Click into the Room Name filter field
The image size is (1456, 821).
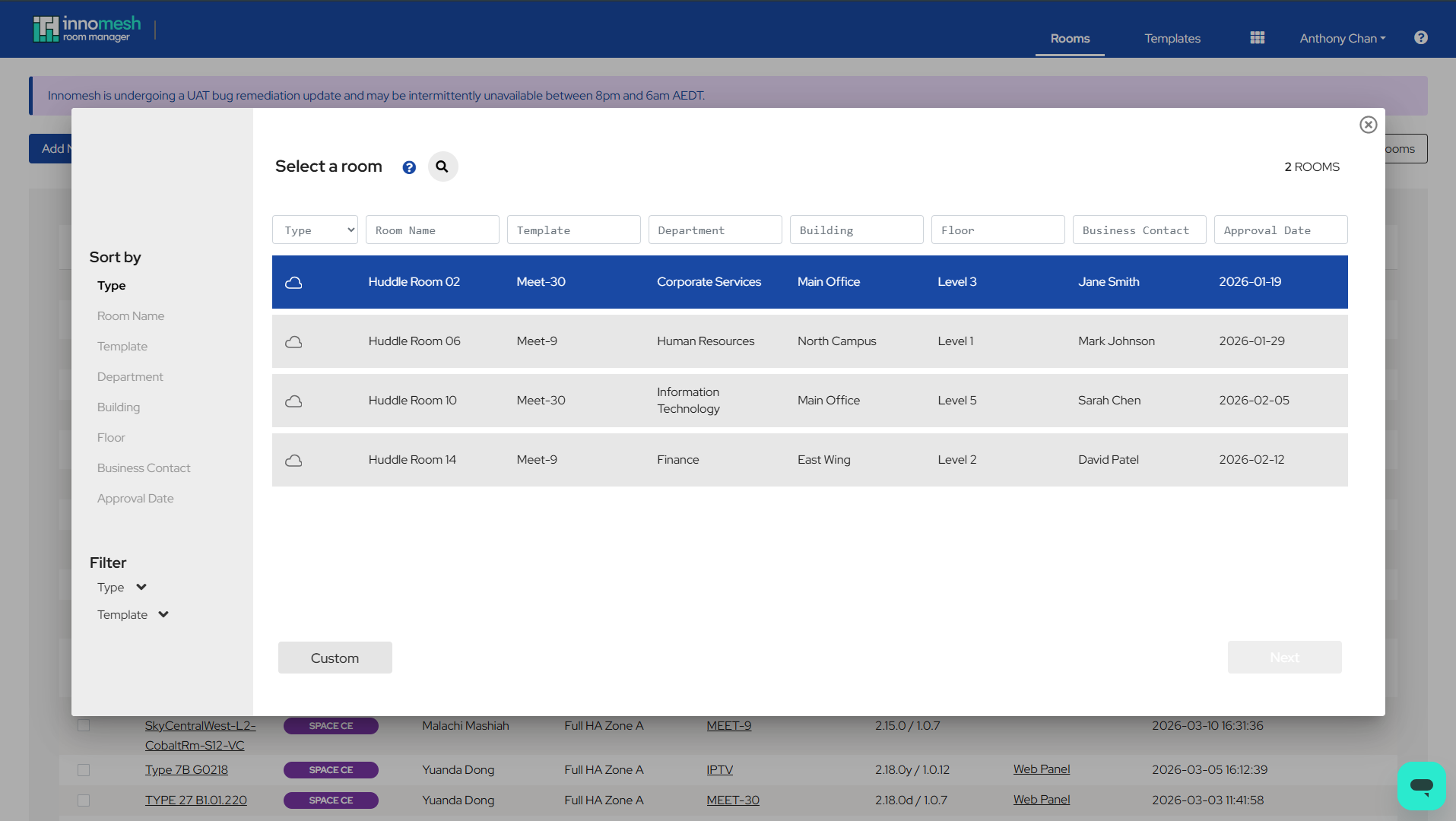[432, 230]
